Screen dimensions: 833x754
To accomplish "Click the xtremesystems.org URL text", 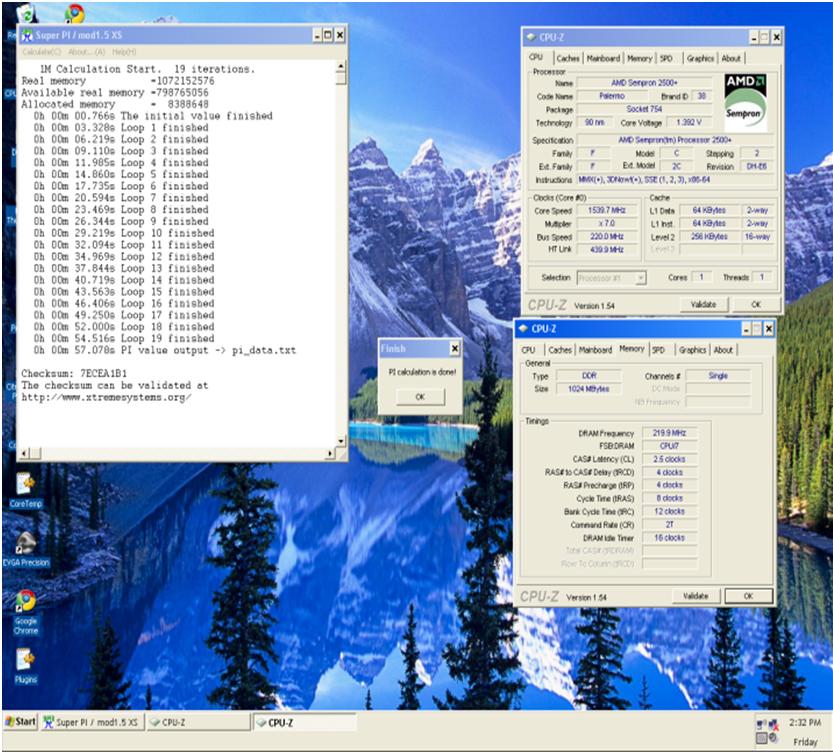I will (x=106, y=397).
